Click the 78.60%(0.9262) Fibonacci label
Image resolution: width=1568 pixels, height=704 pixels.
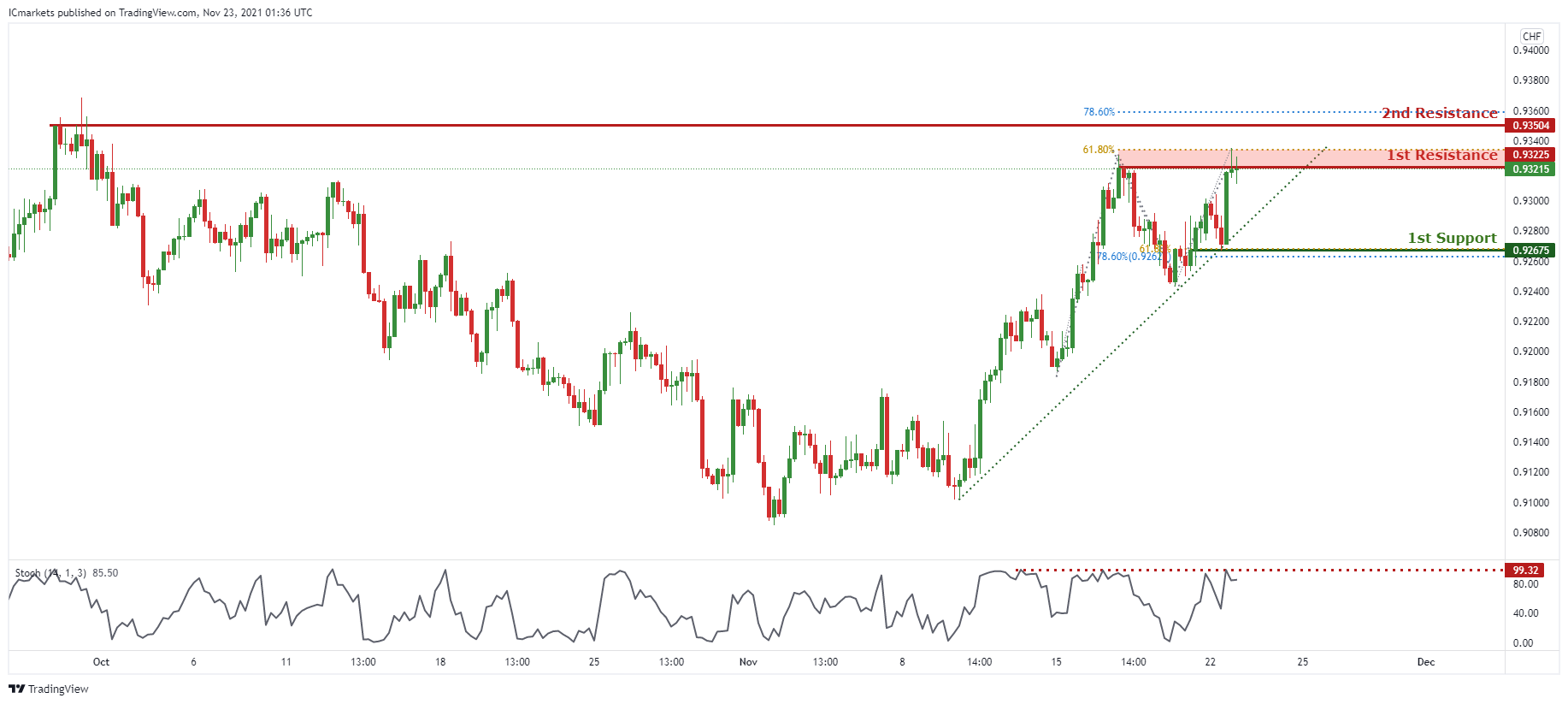pyautogui.click(x=1132, y=257)
